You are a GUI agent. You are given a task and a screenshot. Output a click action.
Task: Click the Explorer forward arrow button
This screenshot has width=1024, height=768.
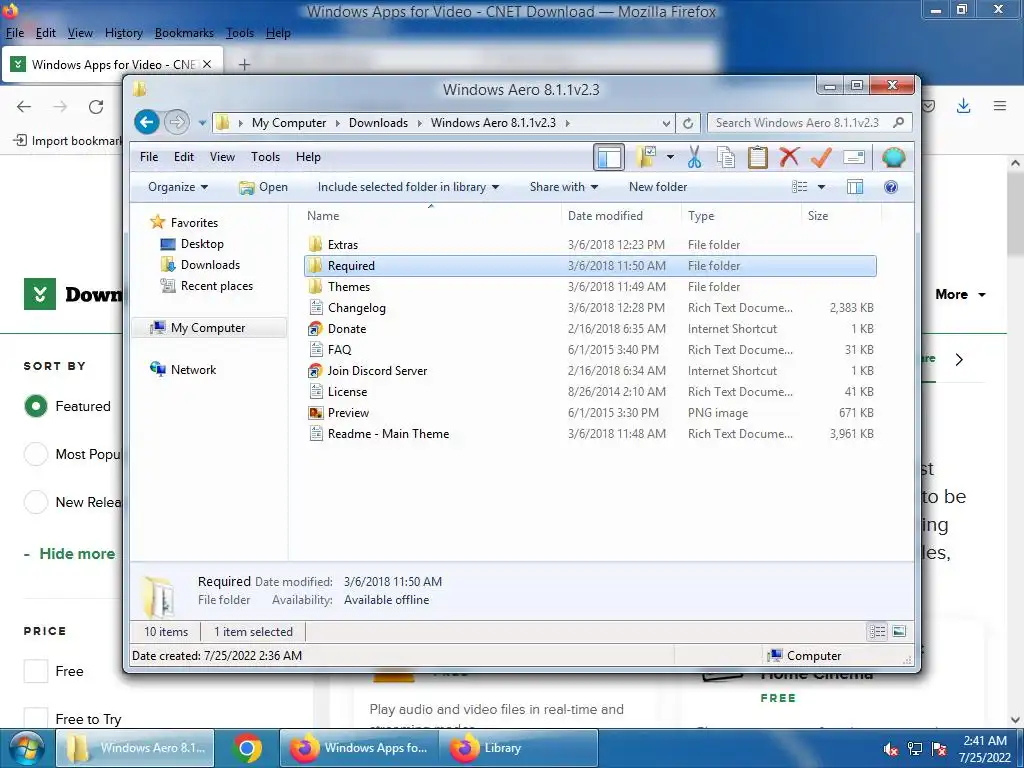[176, 122]
